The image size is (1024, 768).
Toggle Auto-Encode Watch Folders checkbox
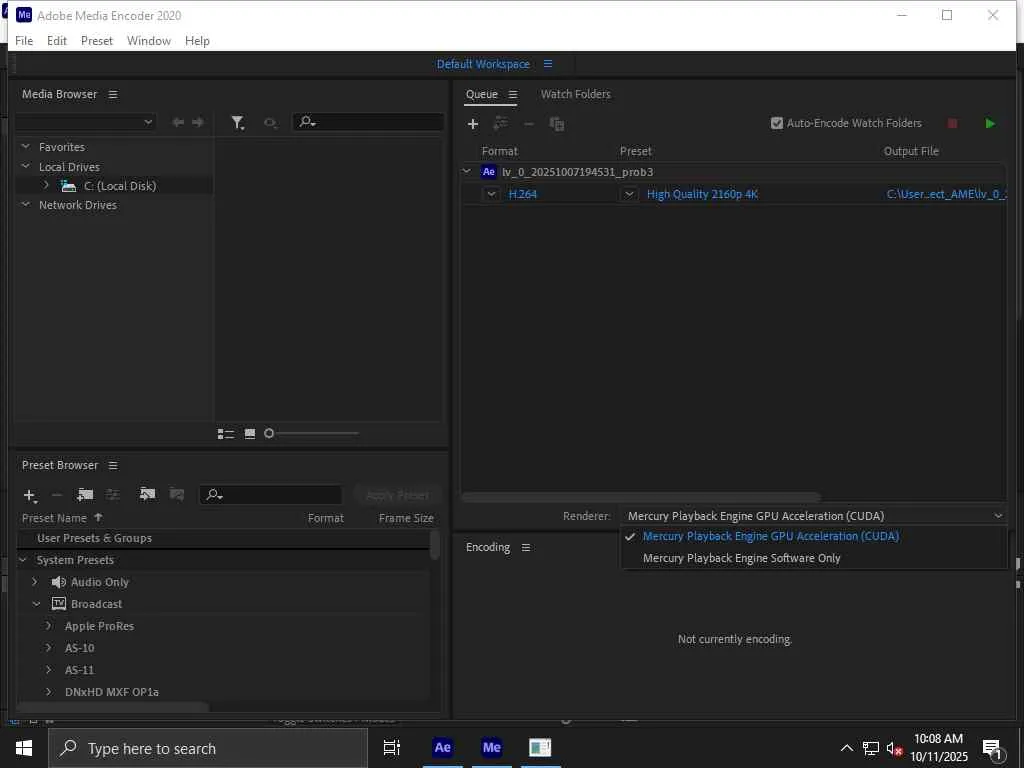[x=776, y=123]
